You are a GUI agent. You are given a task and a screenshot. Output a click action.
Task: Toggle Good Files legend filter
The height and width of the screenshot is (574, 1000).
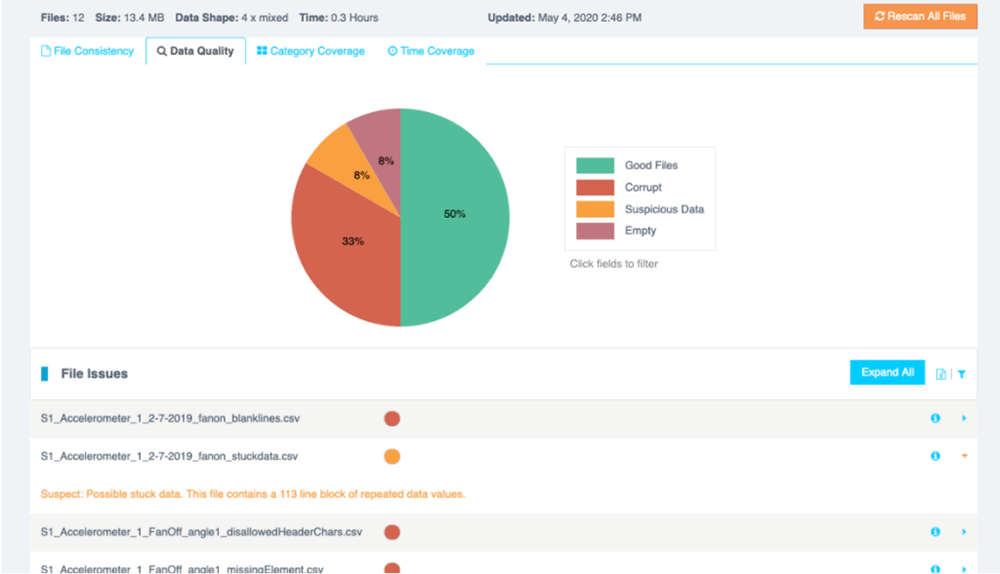pyautogui.click(x=651, y=166)
